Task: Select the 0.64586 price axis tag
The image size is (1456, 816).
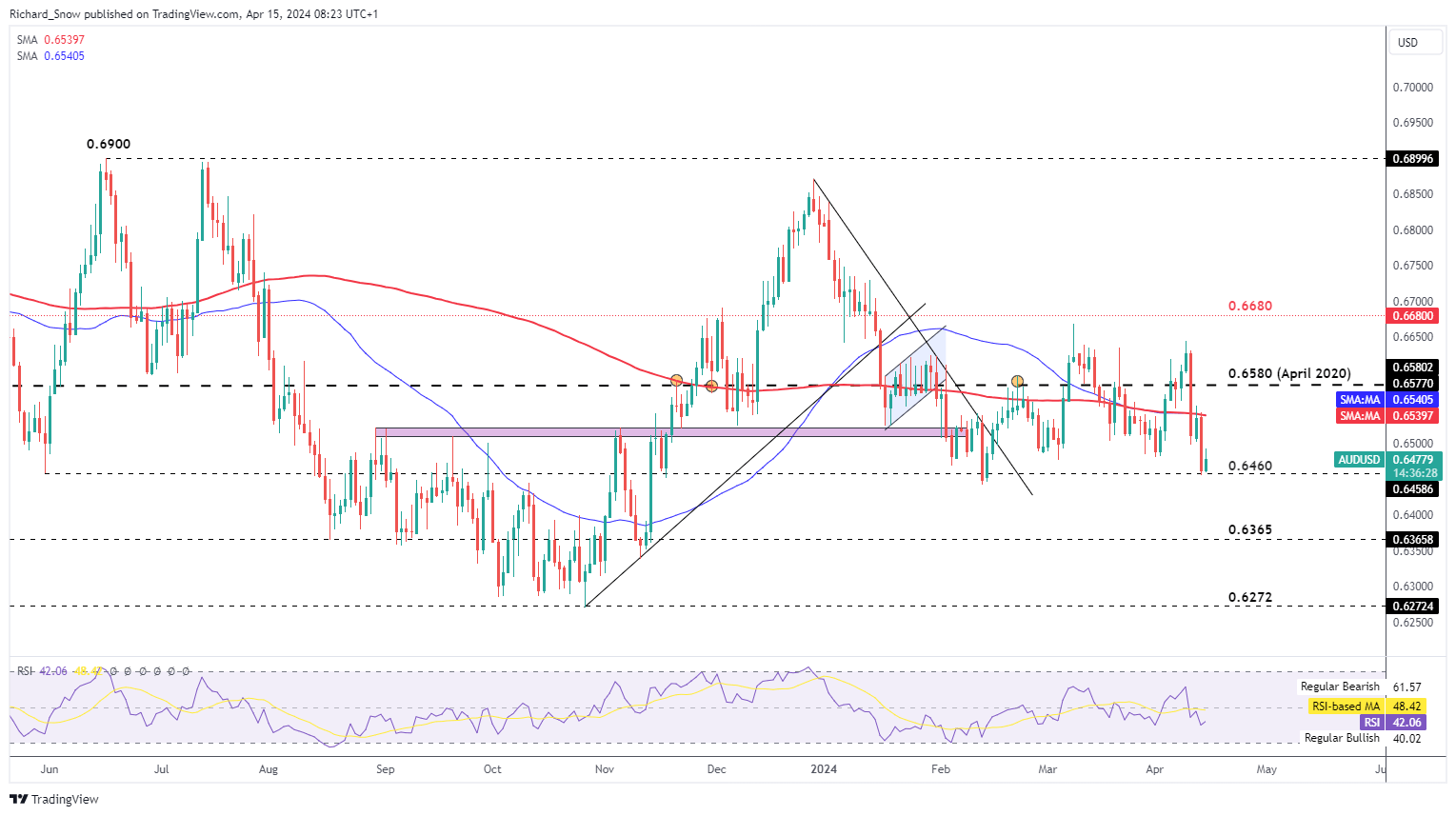Action: (1413, 489)
